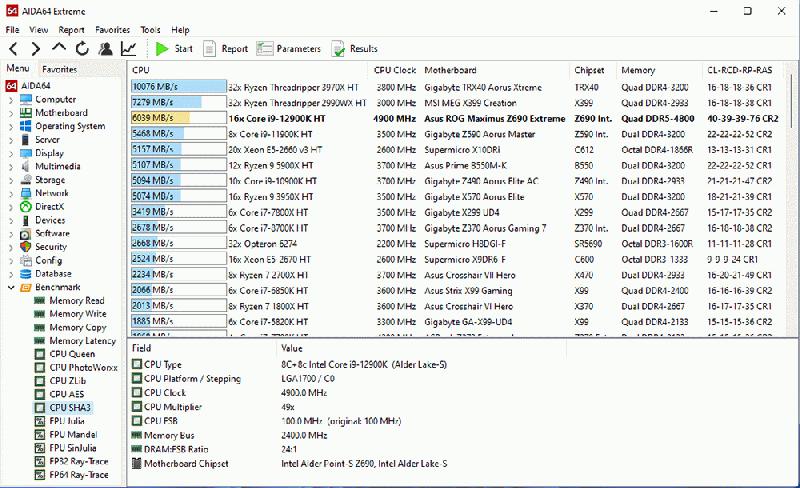Viewport: 800px width, 488px height.
Task: Go up one level with Up arrow
Action: coord(59,48)
